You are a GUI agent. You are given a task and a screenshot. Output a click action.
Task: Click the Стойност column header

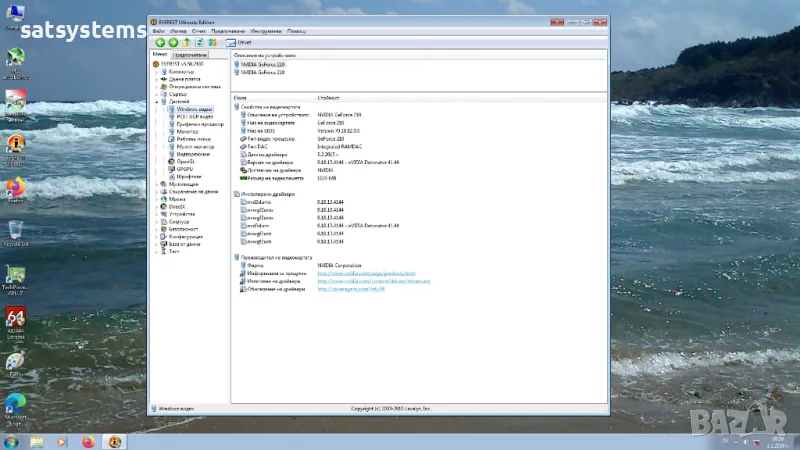(x=328, y=98)
